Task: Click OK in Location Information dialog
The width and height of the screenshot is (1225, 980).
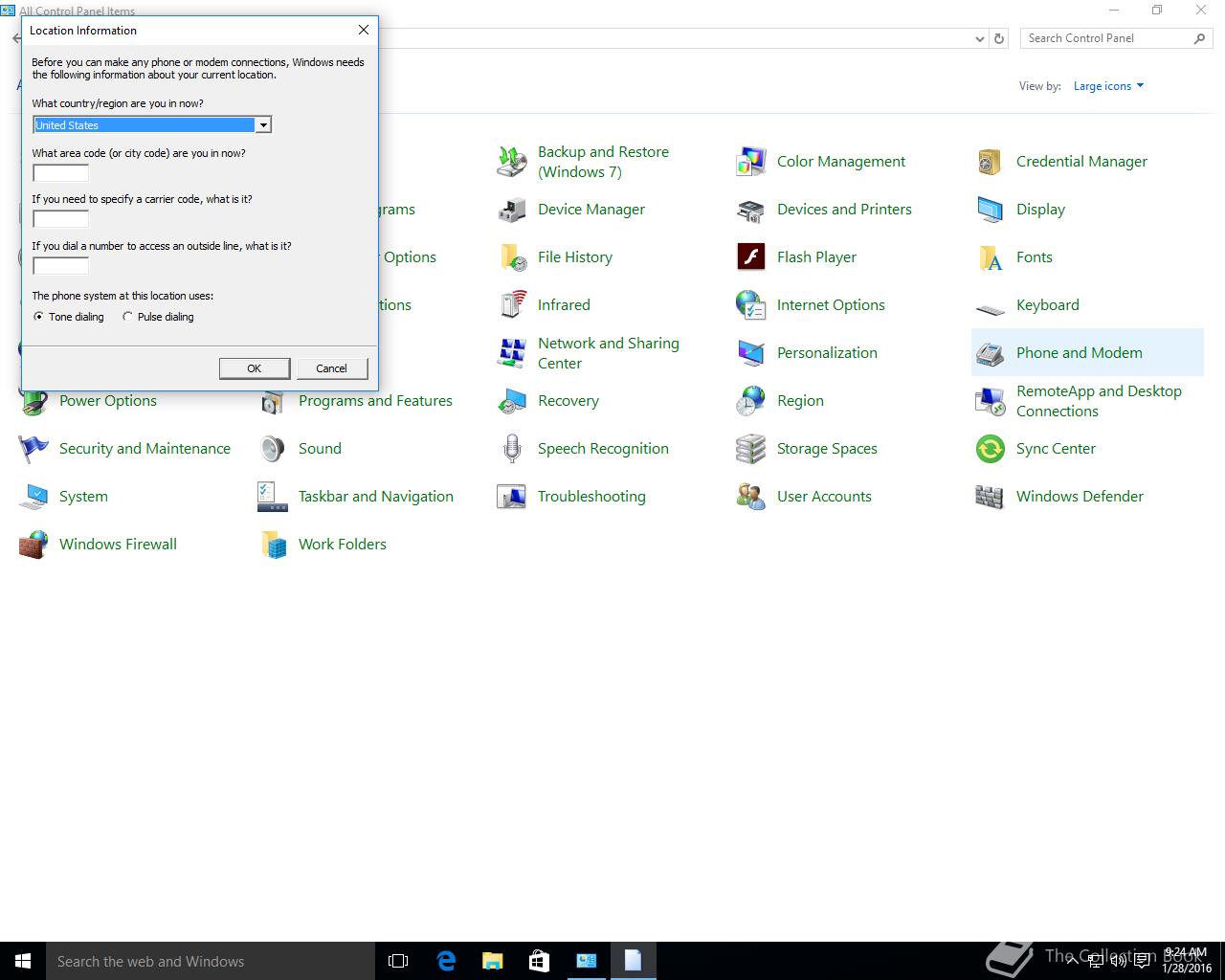Action: point(255,368)
